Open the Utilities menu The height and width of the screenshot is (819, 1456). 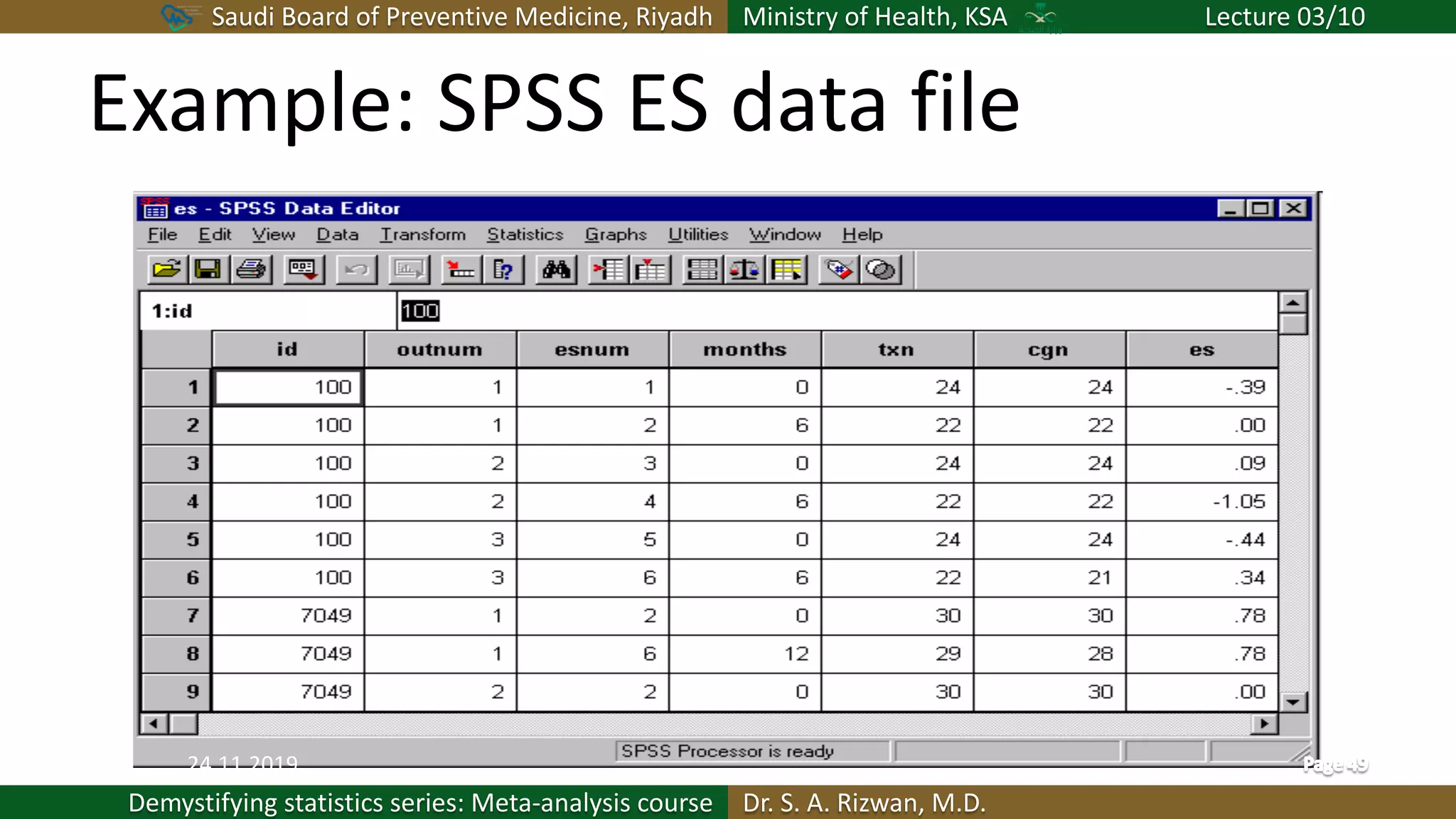tap(698, 235)
